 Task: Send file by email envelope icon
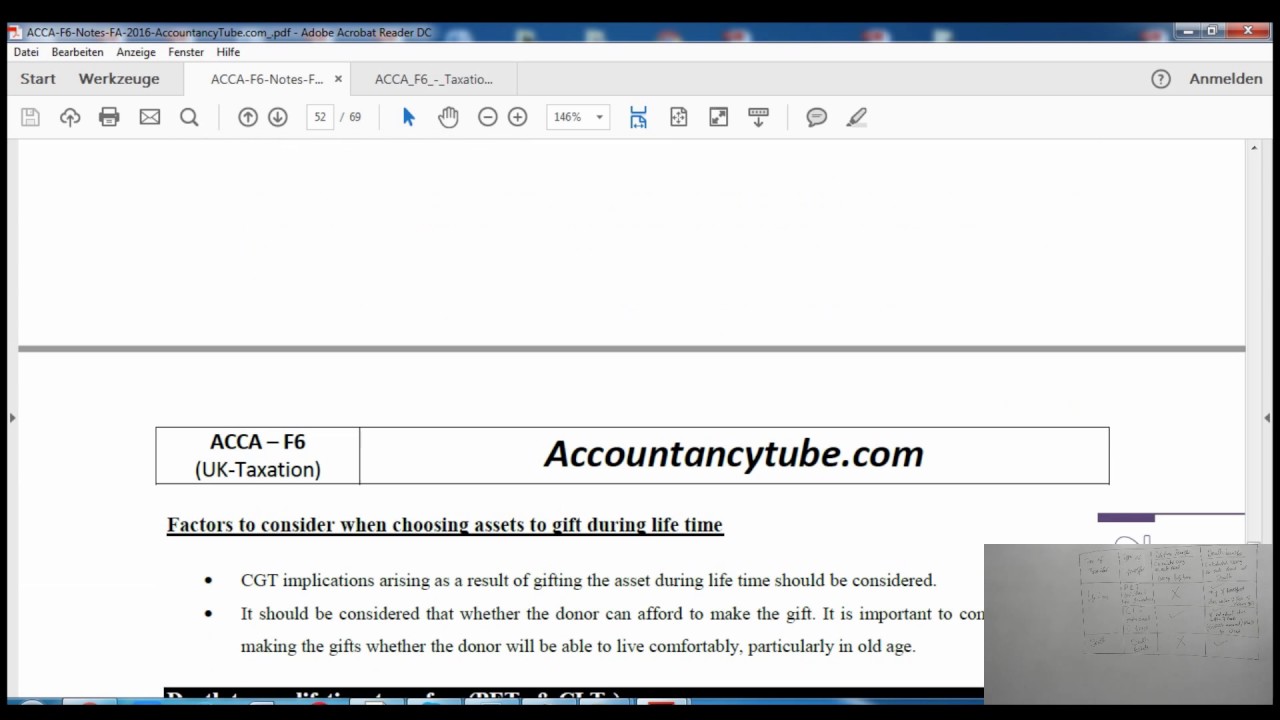[x=149, y=117]
